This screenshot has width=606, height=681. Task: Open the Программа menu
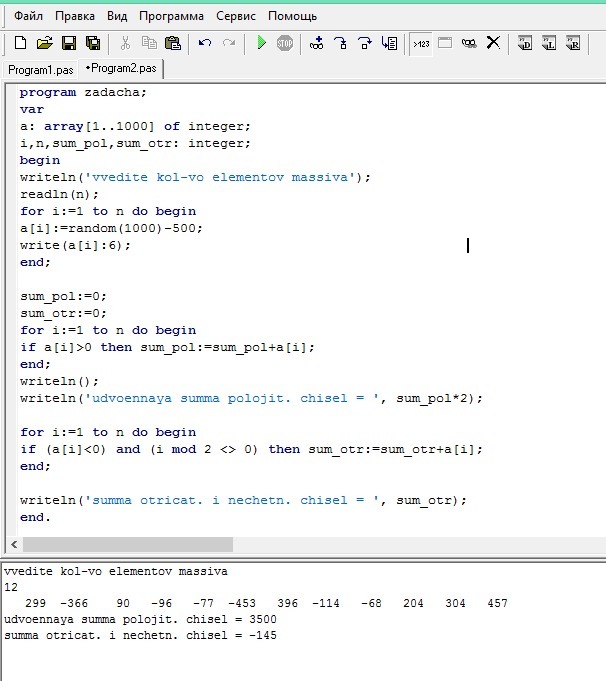pos(171,16)
